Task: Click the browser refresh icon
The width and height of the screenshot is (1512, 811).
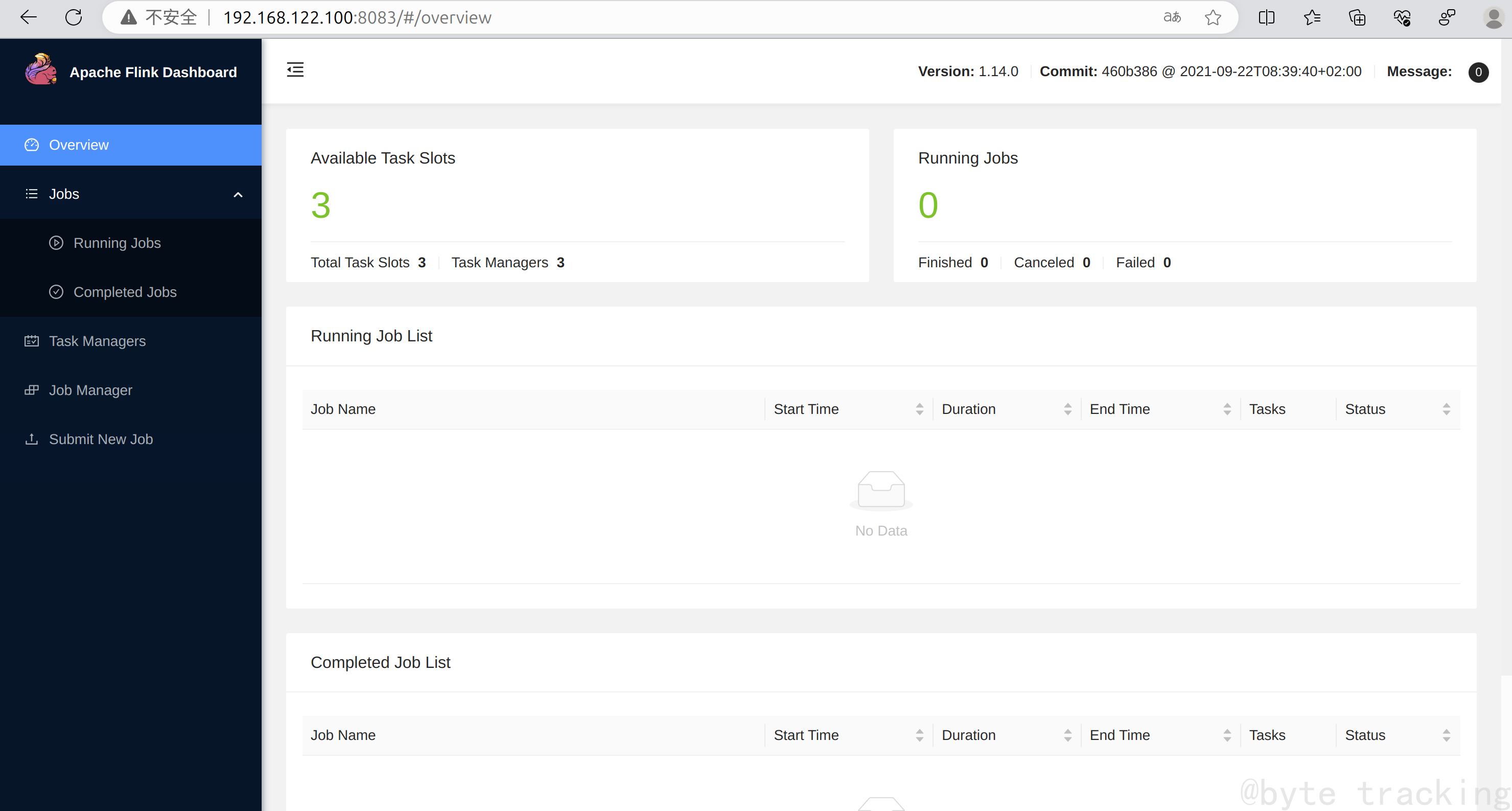Action: click(x=74, y=17)
